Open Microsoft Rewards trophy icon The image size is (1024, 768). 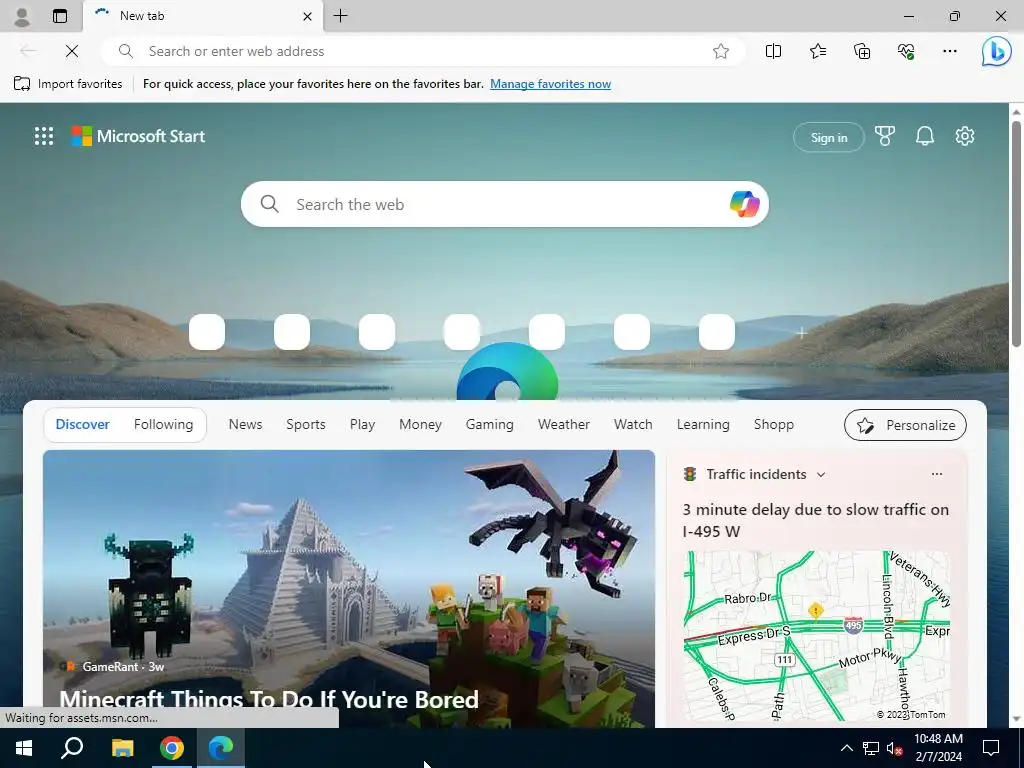point(885,136)
